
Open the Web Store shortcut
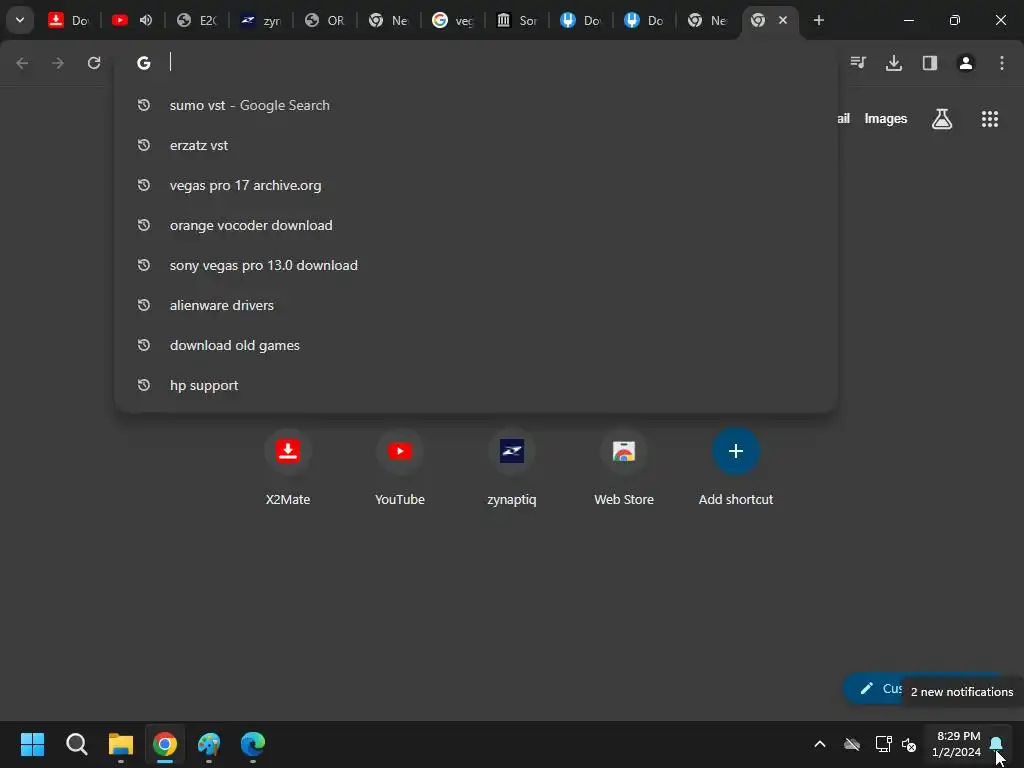click(624, 468)
